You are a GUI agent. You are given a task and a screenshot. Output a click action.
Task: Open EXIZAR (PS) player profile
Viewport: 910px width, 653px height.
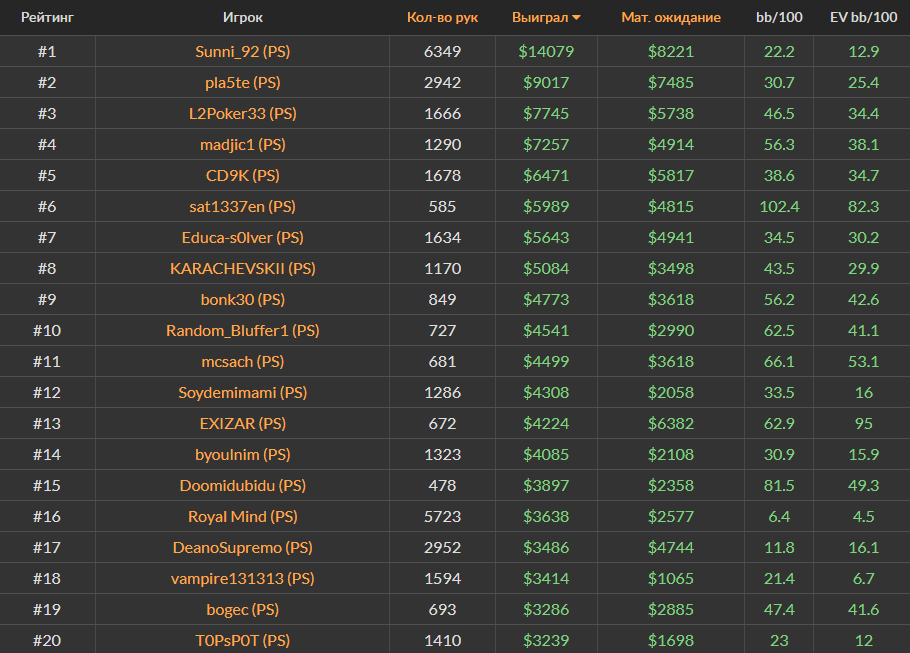pos(243,423)
